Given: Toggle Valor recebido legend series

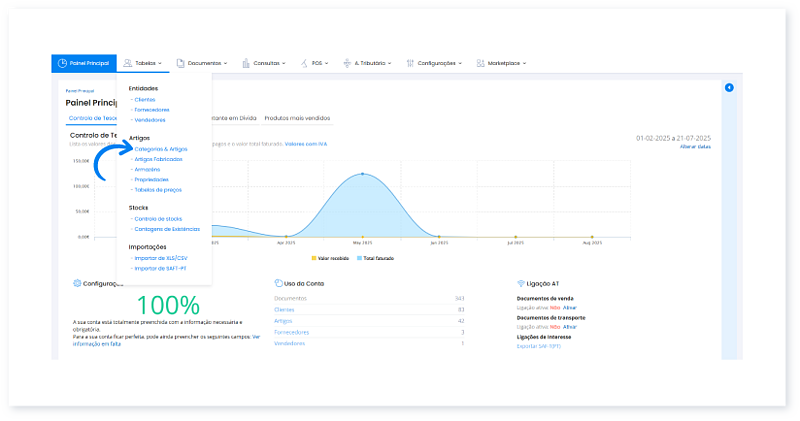Looking at the screenshot, I should coord(333,258).
